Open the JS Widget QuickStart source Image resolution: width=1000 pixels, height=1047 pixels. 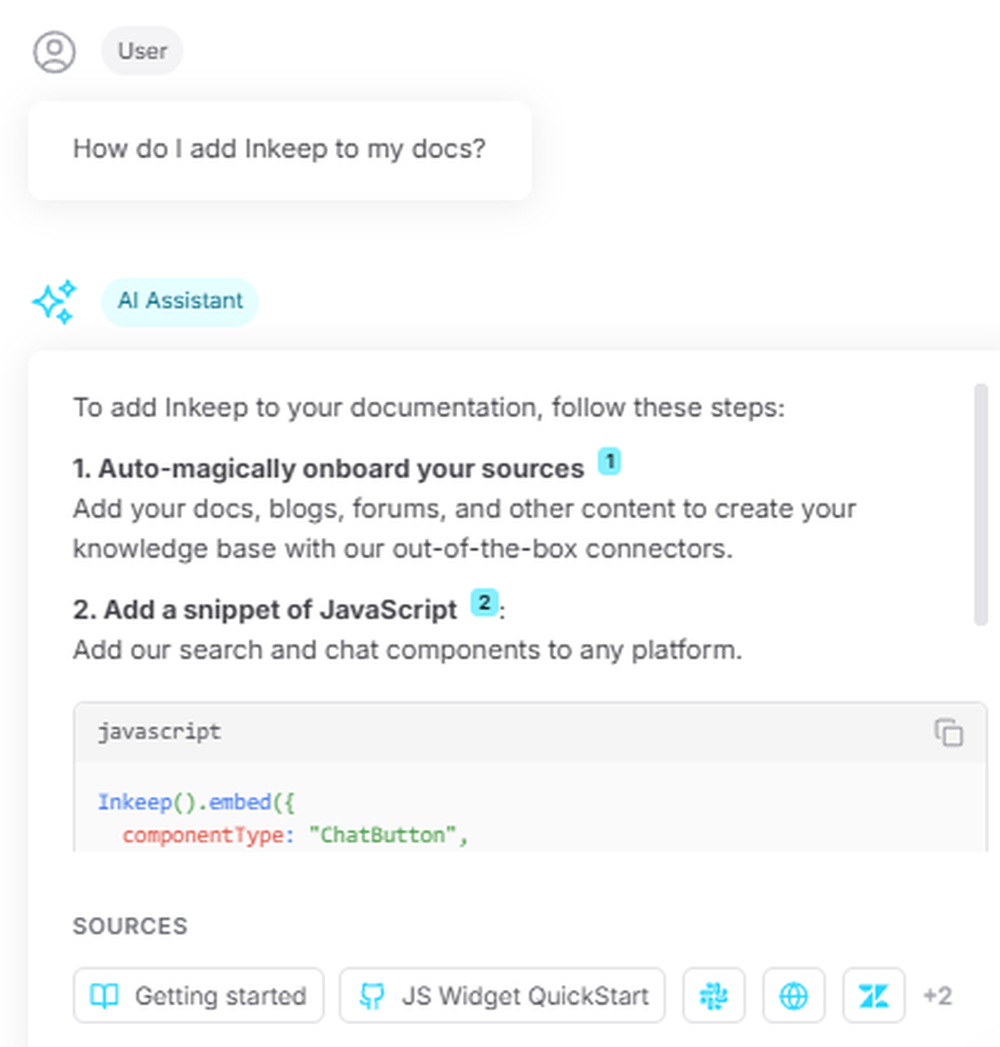(502, 996)
